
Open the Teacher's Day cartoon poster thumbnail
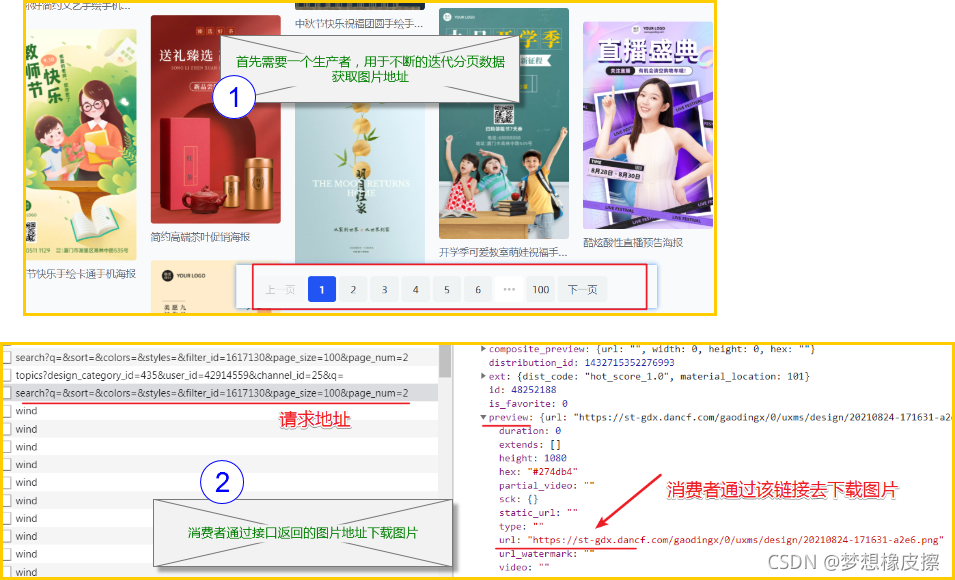[x=81, y=144]
